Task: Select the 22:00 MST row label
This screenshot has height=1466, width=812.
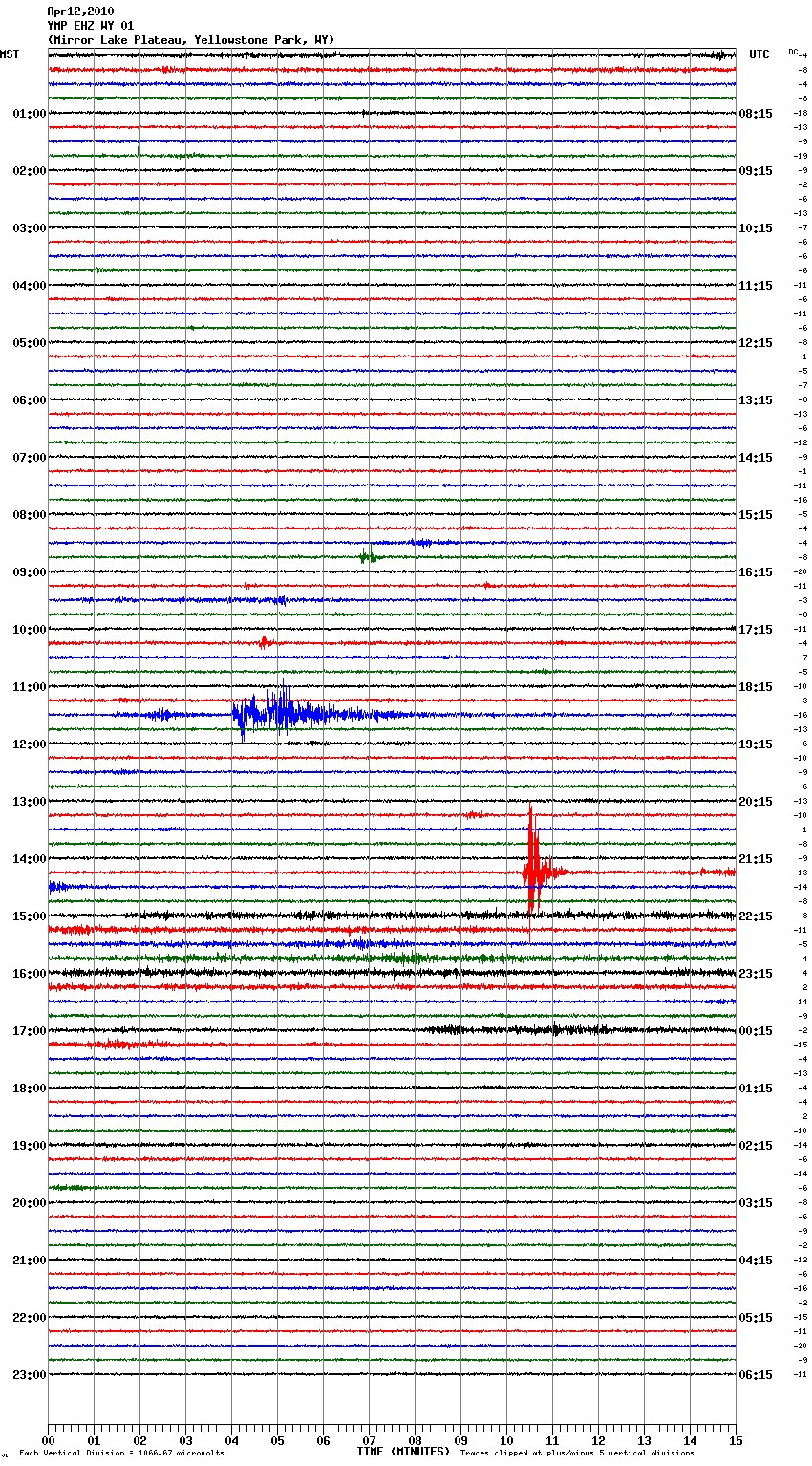Action: click(30, 1318)
